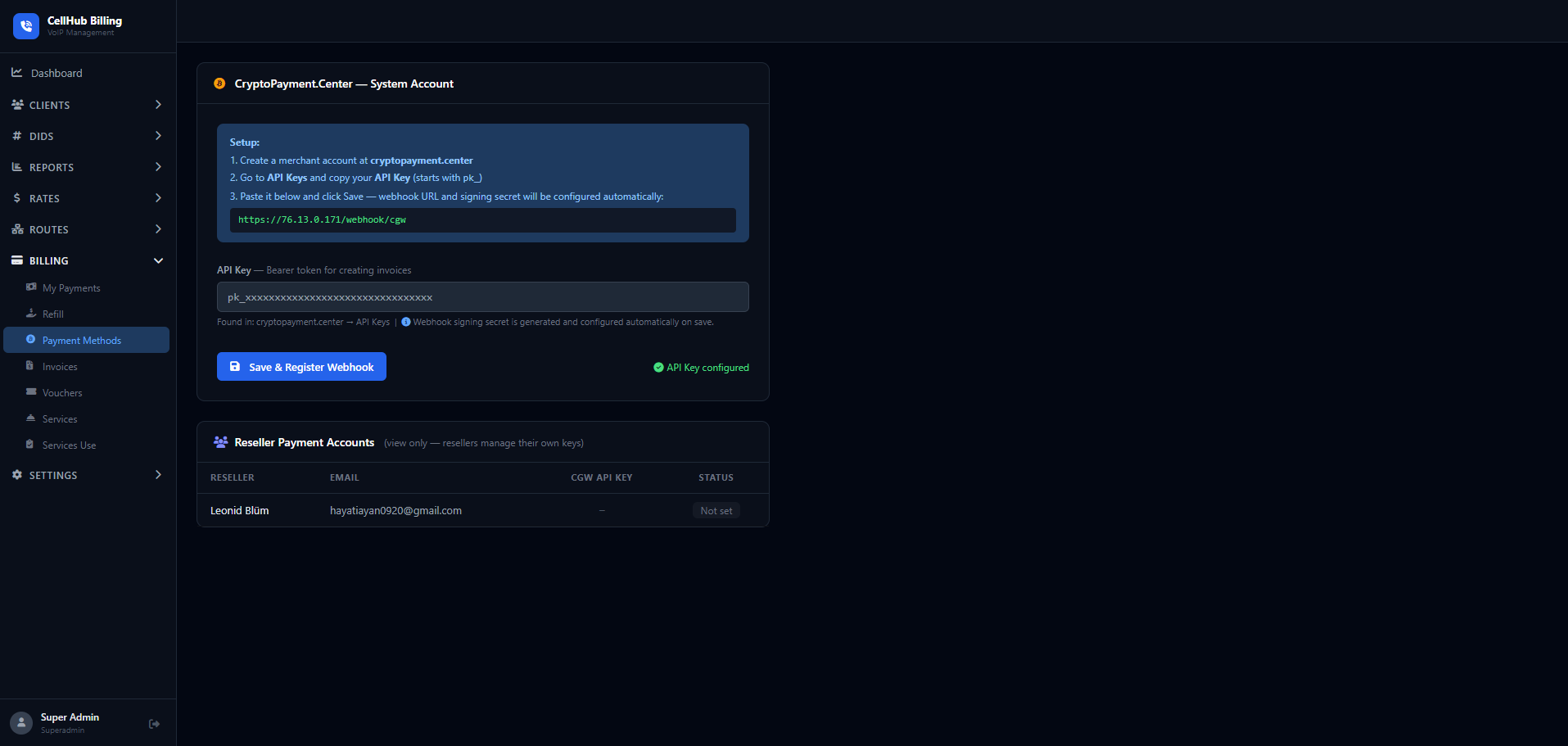
Task: Click the Reports bar chart icon
Action: (17, 167)
